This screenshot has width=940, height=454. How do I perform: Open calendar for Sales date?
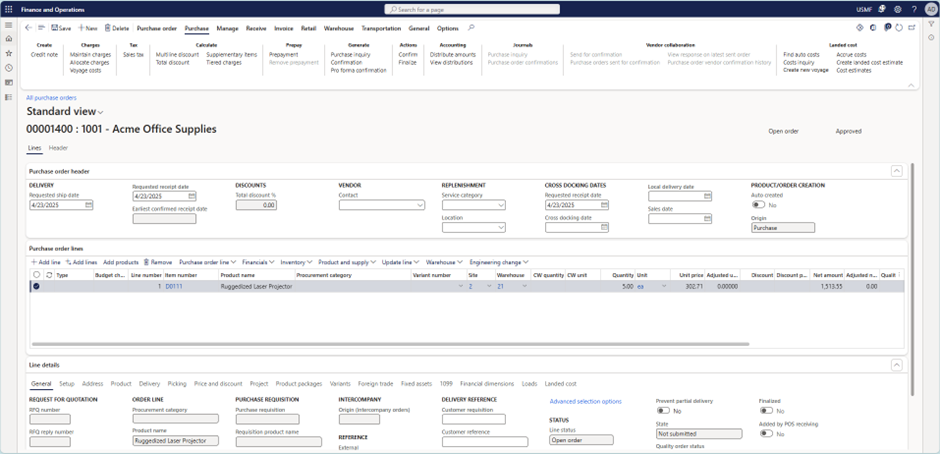[x=707, y=219]
